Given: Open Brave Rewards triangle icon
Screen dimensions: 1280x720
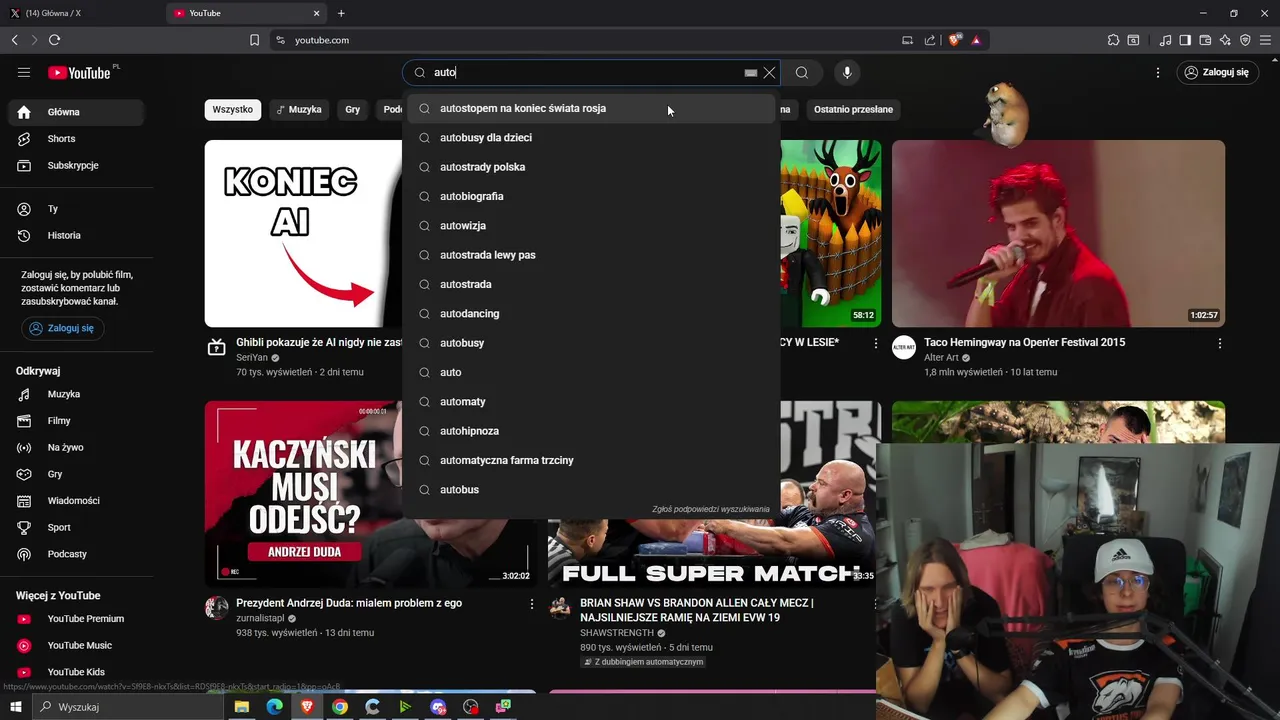Looking at the screenshot, I should click(976, 40).
